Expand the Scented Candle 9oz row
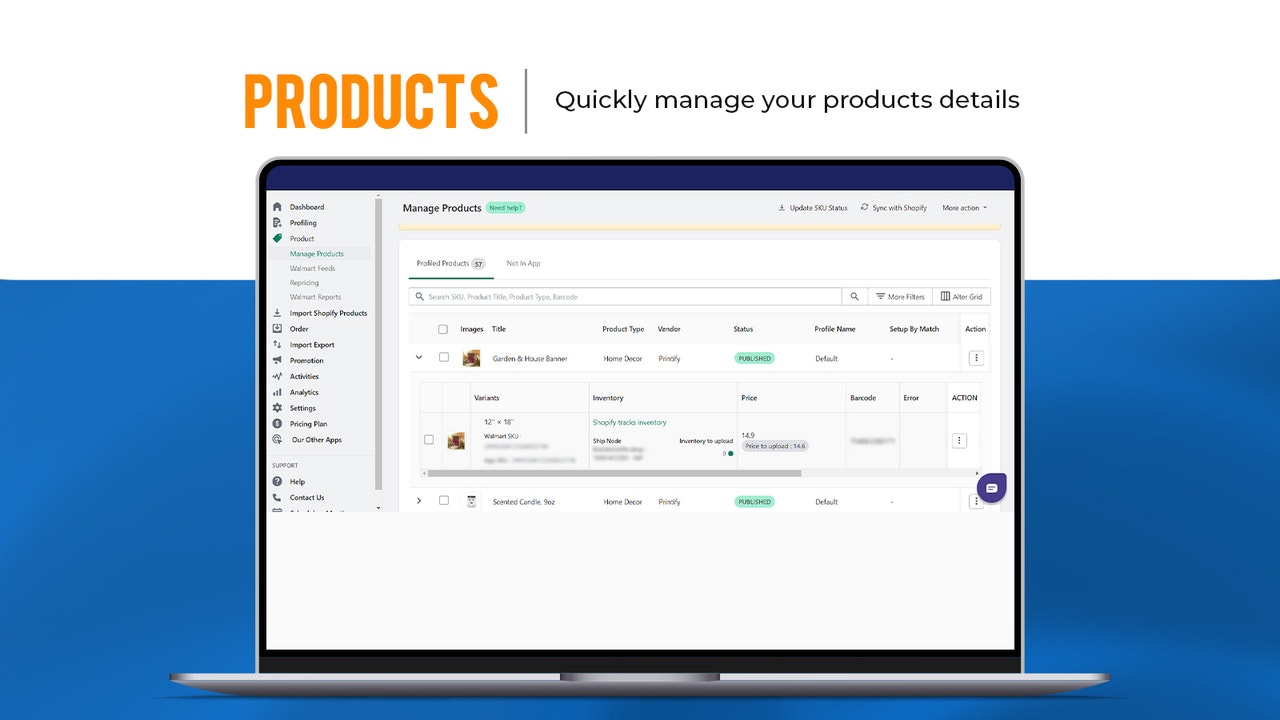 coord(419,500)
